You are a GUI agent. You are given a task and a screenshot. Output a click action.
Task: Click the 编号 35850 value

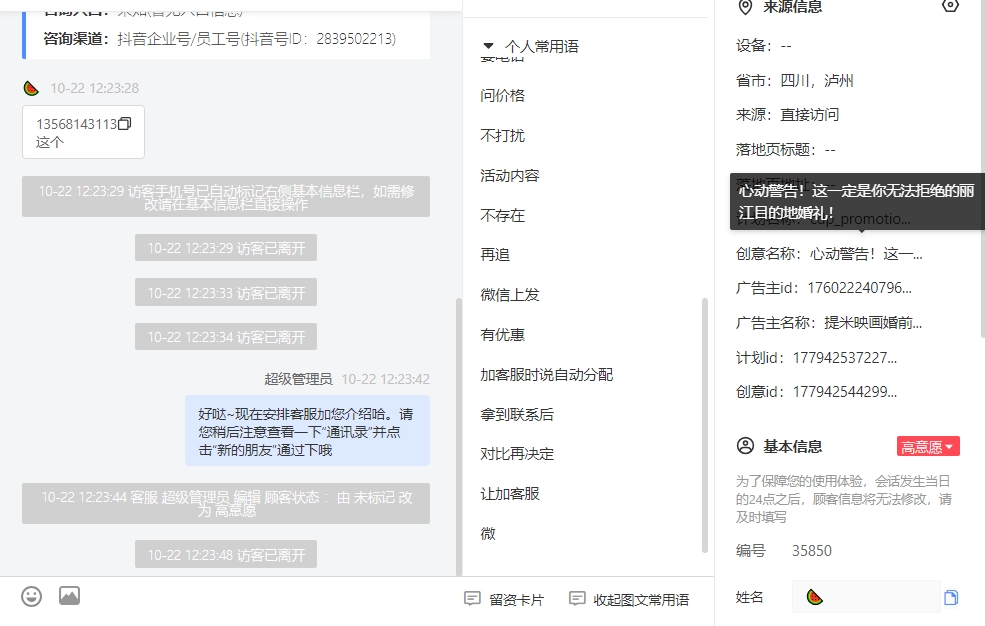[x=812, y=551]
